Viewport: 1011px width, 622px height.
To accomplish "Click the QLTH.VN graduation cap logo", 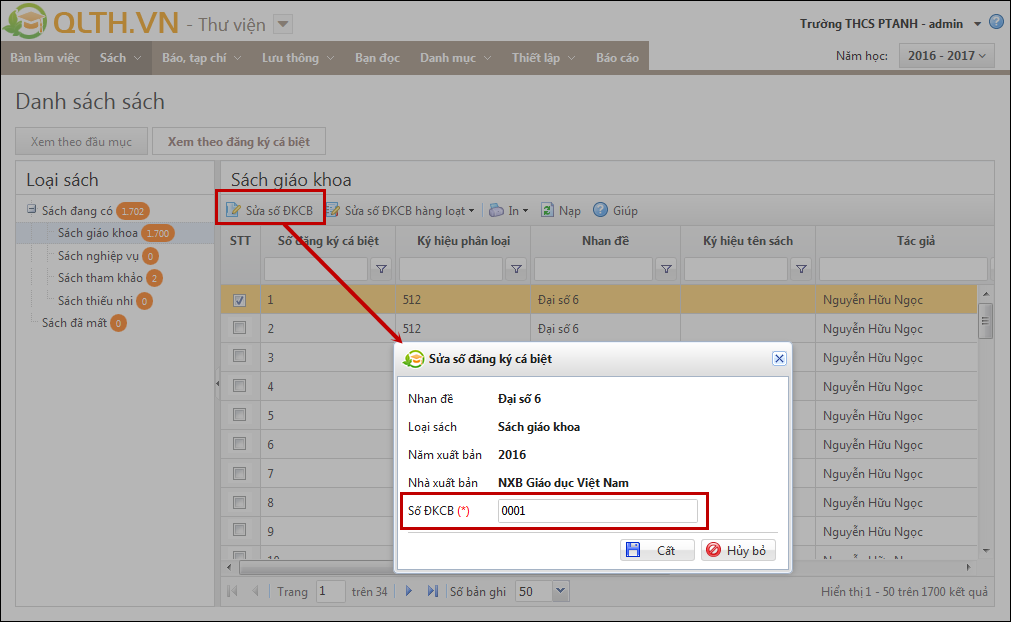I will 25,21.
